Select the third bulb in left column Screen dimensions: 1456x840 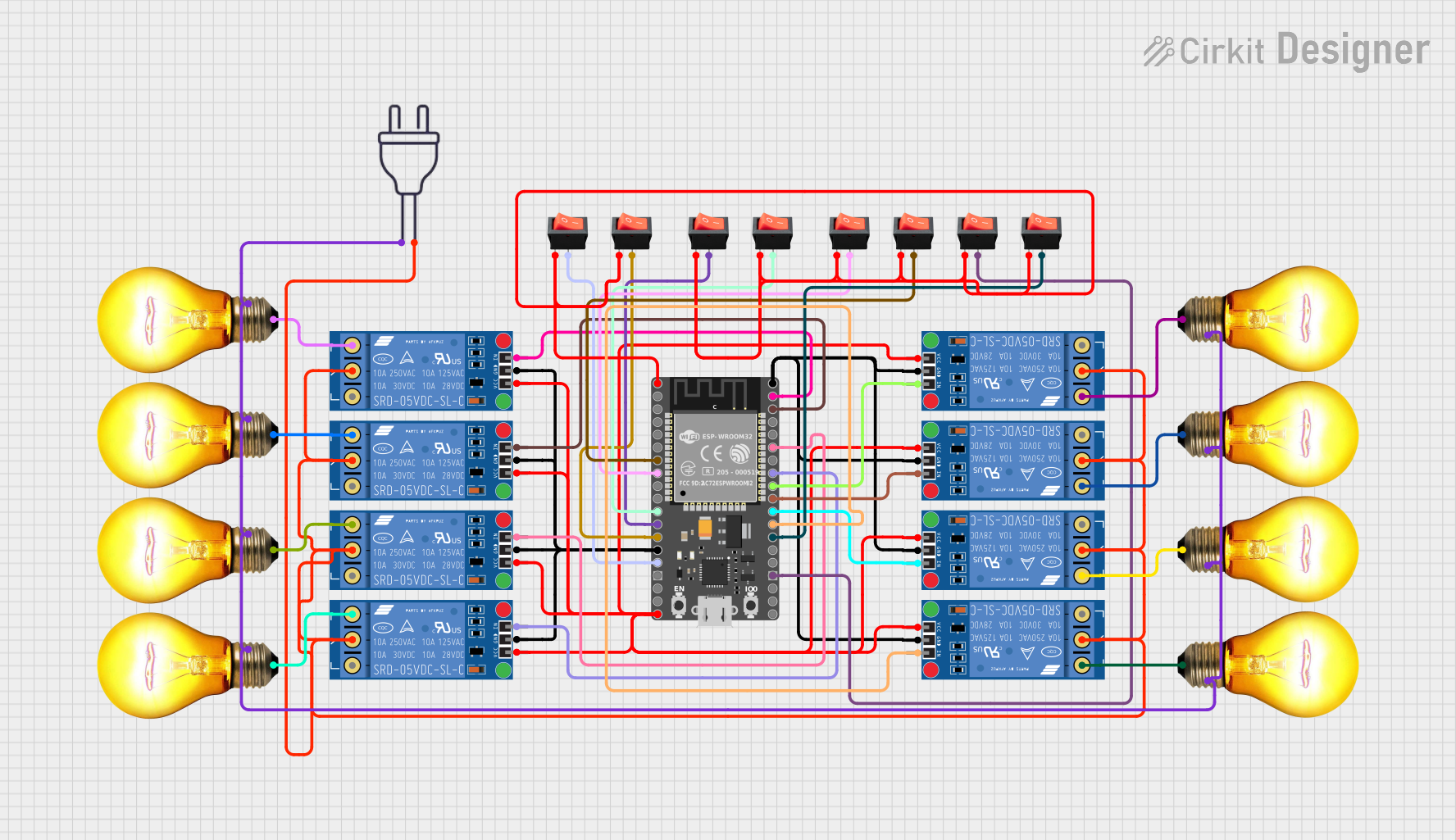pos(188,550)
